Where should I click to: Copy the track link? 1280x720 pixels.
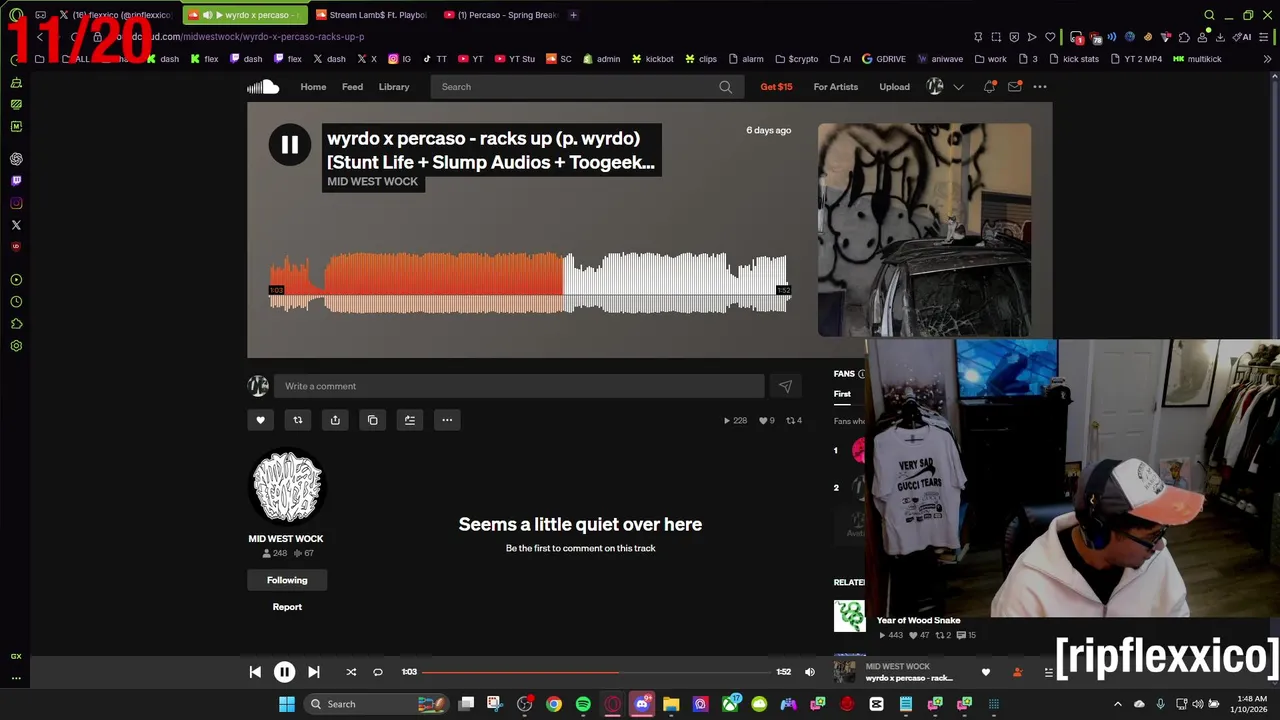click(x=372, y=420)
